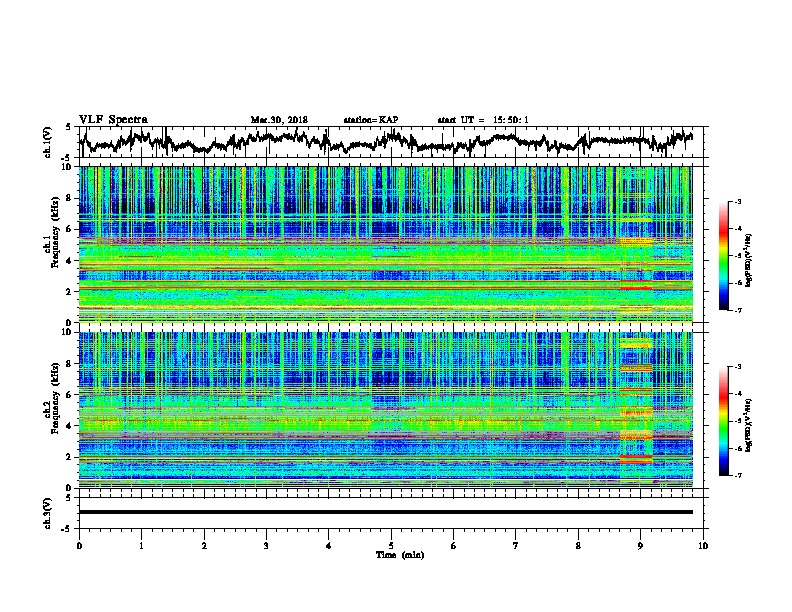
Task: Click the "ch.1(V)" axis label
Action: tap(48, 142)
